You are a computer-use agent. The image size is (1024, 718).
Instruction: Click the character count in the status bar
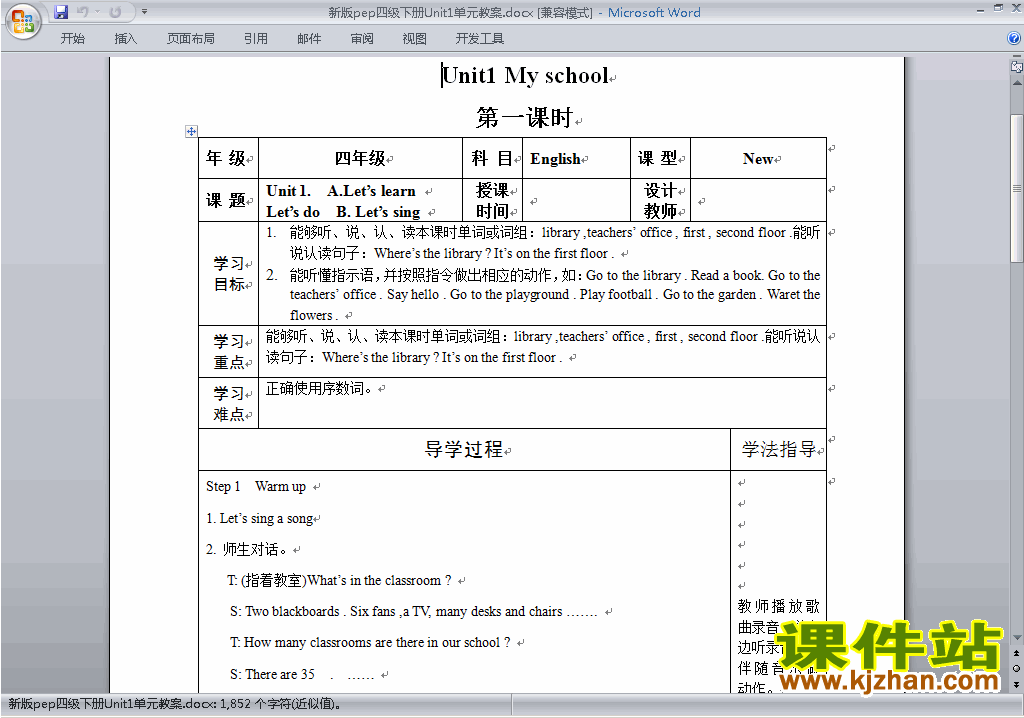pyautogui.click(x=280, y=704)
